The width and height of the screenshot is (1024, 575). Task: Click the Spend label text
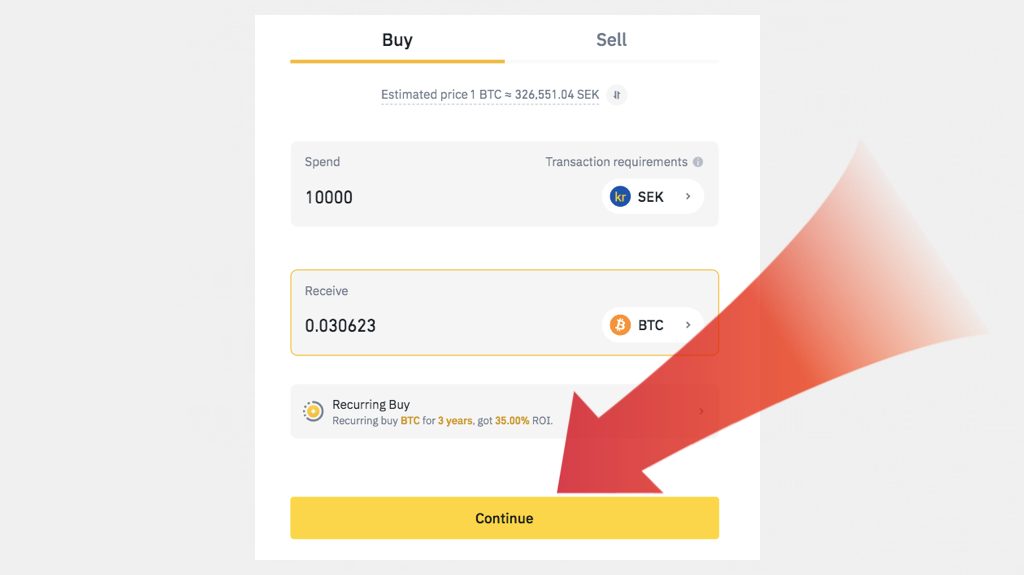pyautogui.click(x=322, y=162)
